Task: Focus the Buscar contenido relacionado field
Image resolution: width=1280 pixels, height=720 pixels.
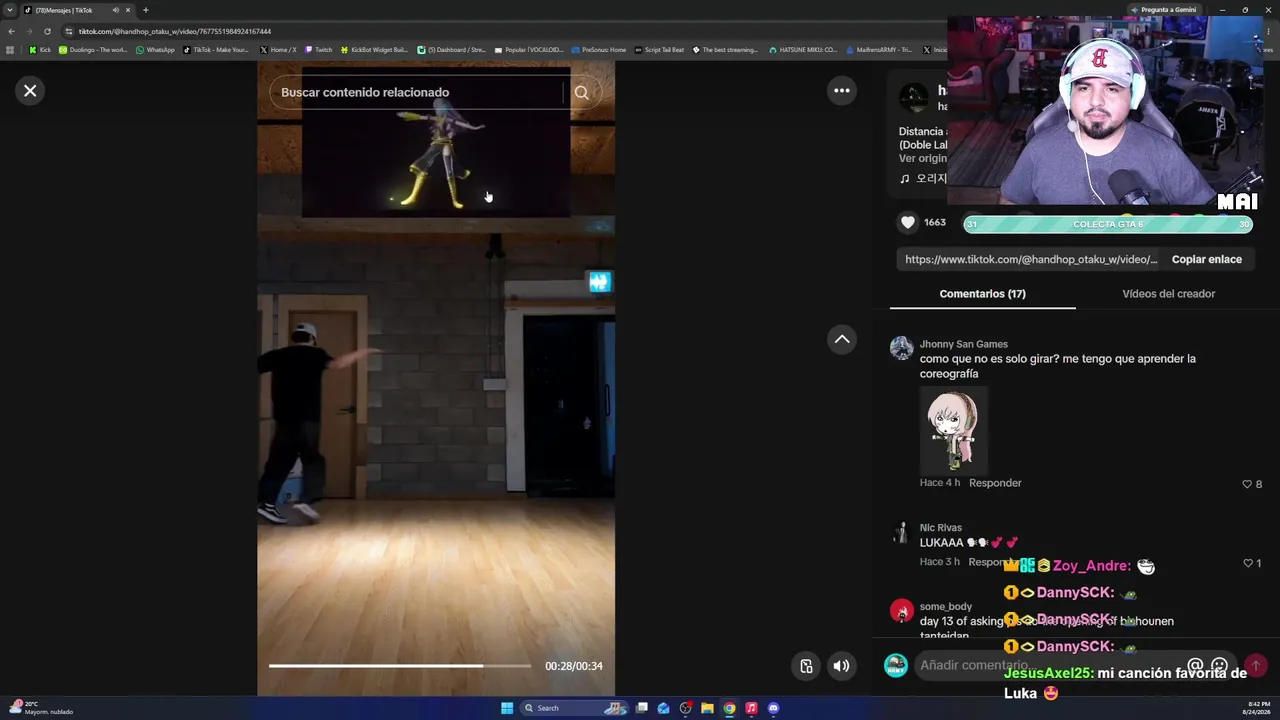Action: click(415, 92)
